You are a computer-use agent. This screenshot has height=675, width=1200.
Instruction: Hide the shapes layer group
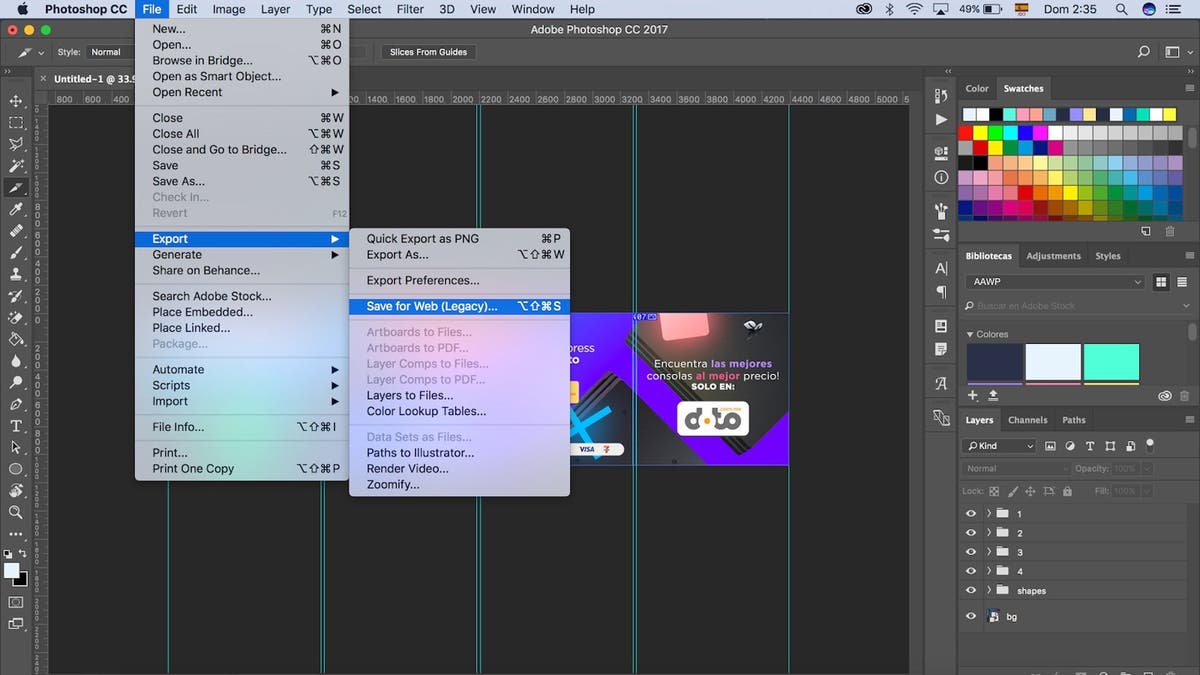(x=969, y=590)
